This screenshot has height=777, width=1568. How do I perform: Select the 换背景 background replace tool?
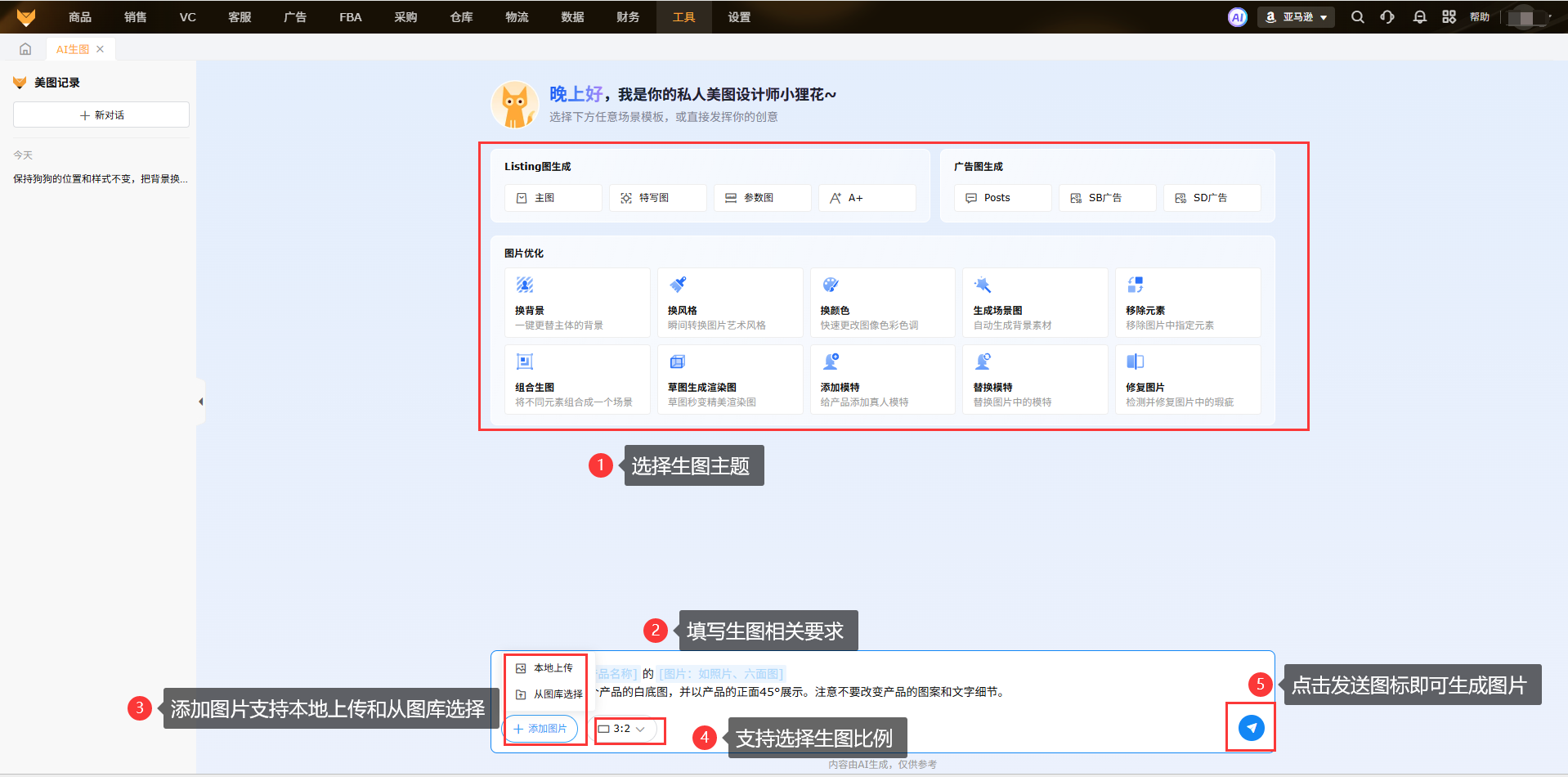[x=576, y=303]
